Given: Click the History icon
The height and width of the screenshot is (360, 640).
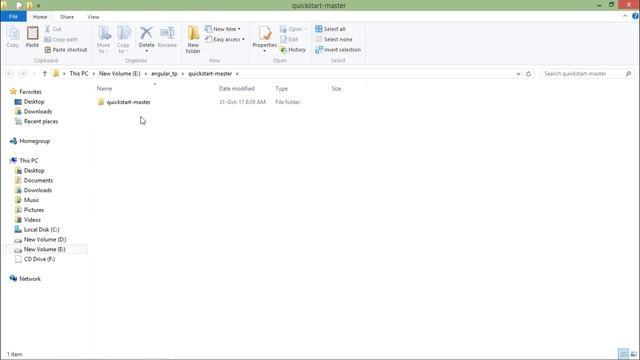Looking at the screenshot, I should tap(283, 50).
